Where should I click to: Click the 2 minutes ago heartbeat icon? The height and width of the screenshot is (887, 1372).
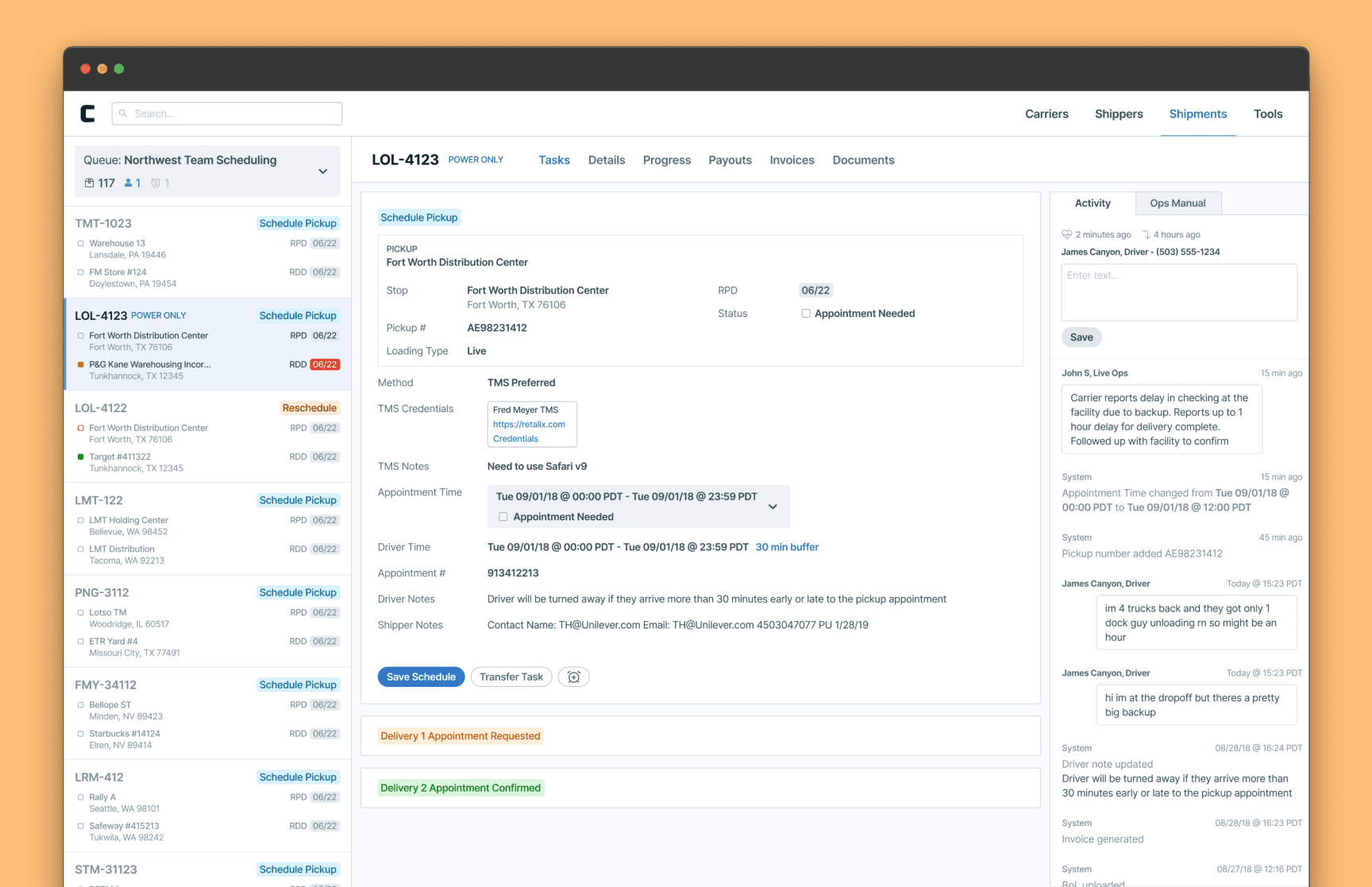[x=1067, y=234]
